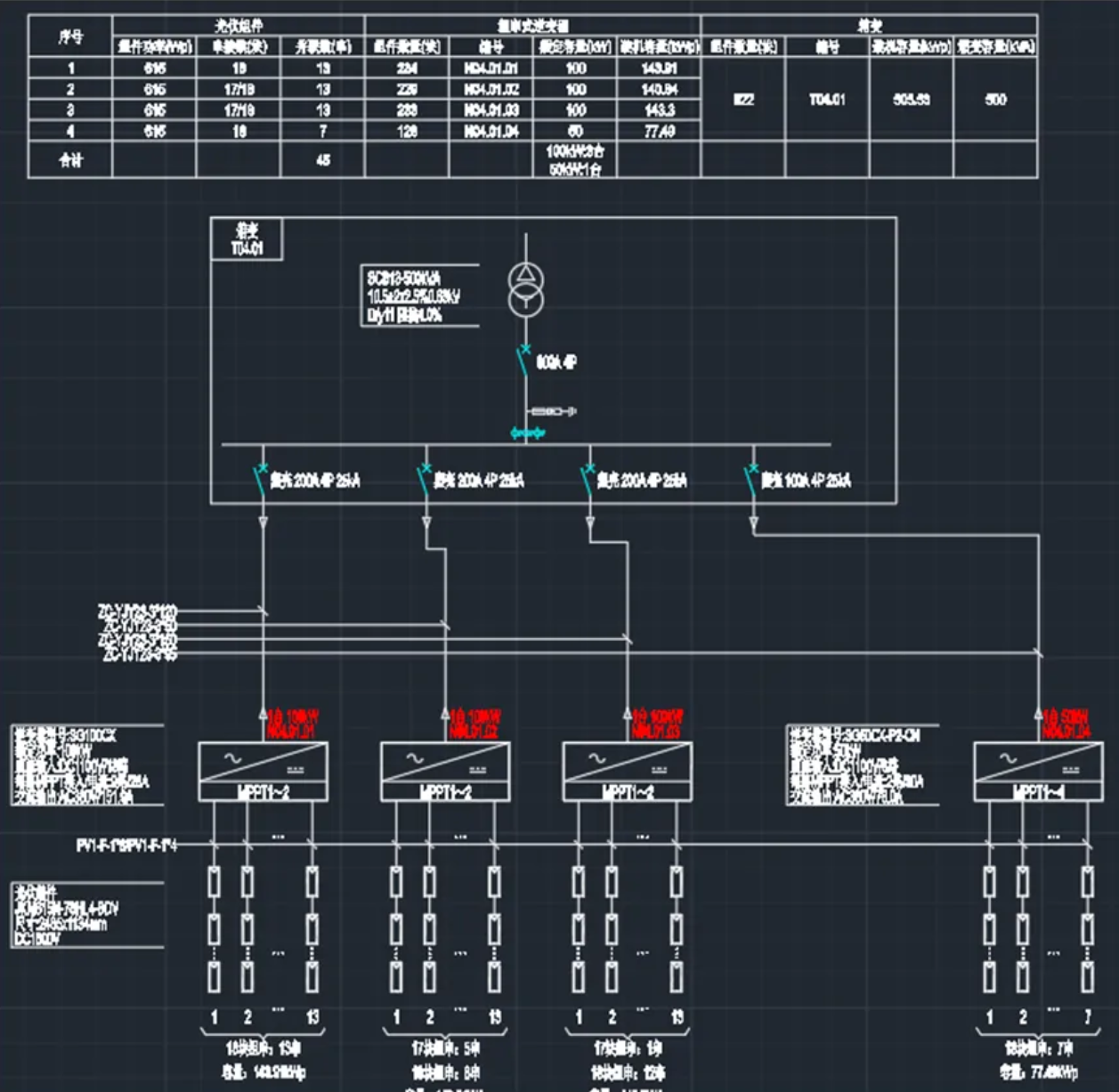Viewport: 1119px width, 1092px height.
Task: Select the 100A 4P feeder breaker symbol
Action: [752, 479]
